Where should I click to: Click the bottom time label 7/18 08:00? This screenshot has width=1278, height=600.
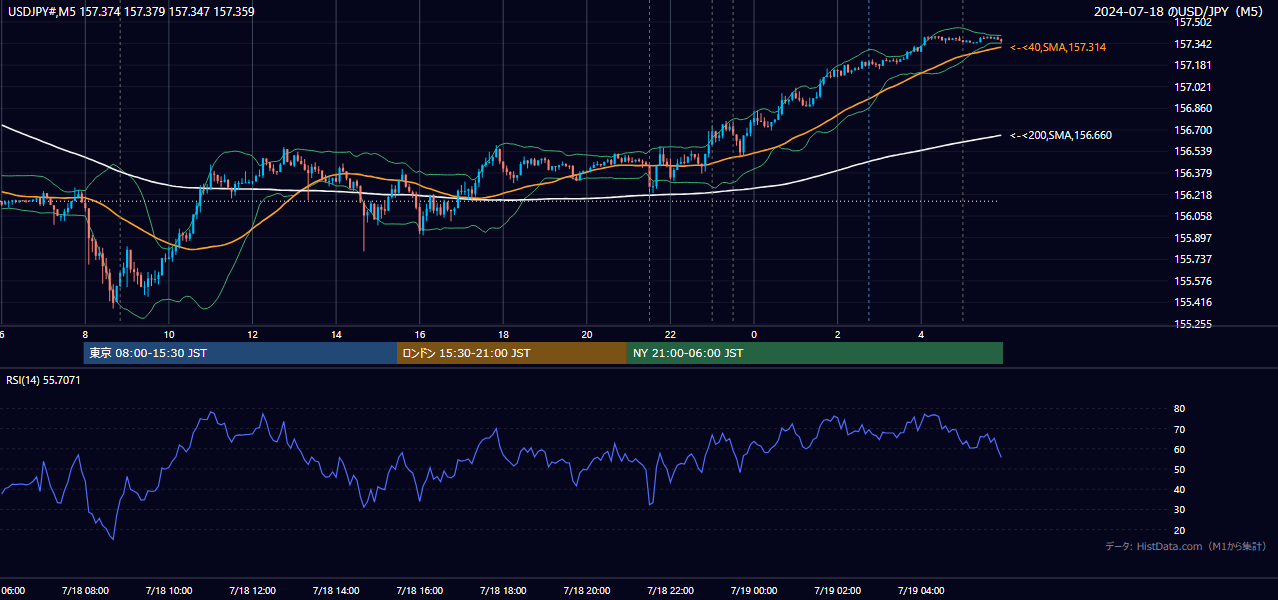[84, 590]
